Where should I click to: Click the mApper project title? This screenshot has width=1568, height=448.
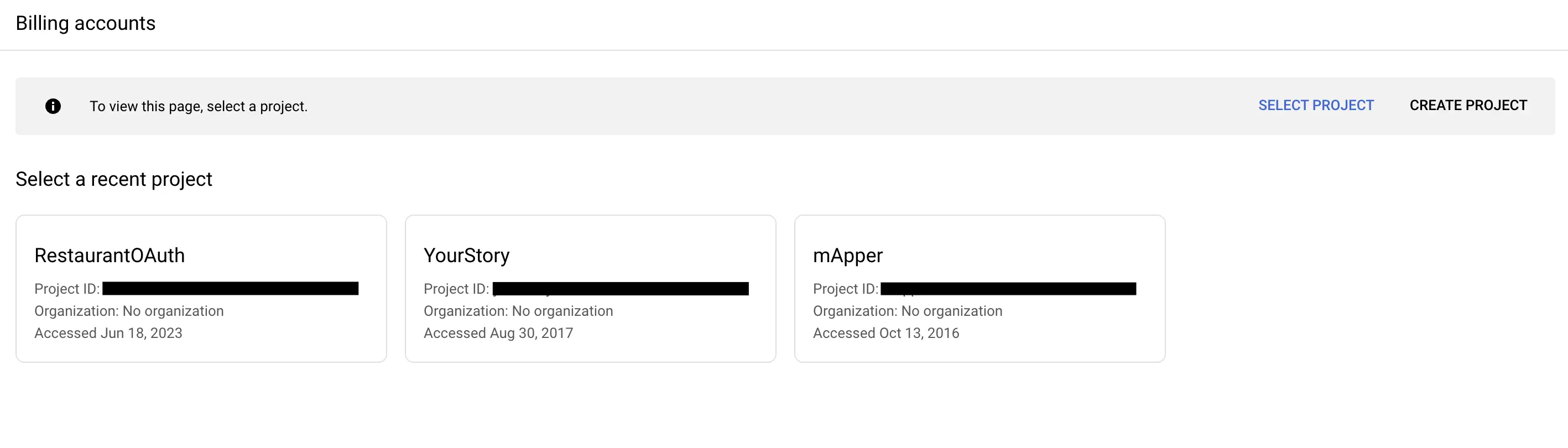pos(848,256)
